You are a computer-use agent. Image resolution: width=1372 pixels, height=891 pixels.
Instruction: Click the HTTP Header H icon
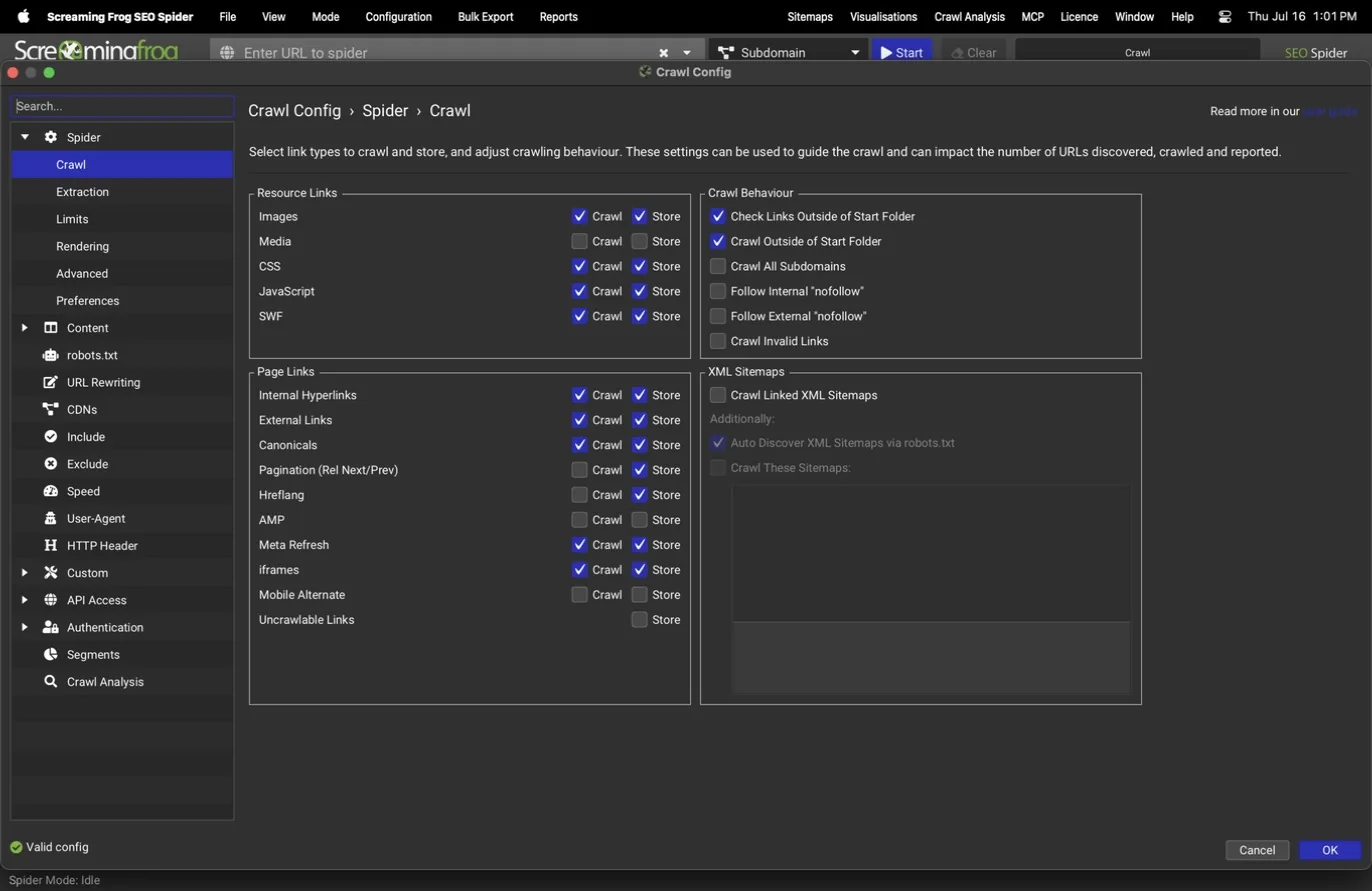[x=50, y=546]
